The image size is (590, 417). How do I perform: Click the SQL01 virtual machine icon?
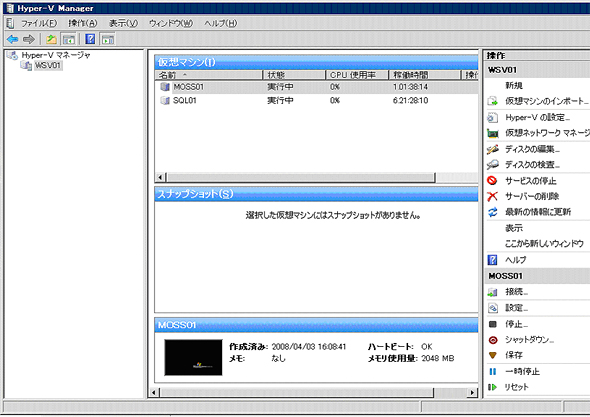pos(165,100)
